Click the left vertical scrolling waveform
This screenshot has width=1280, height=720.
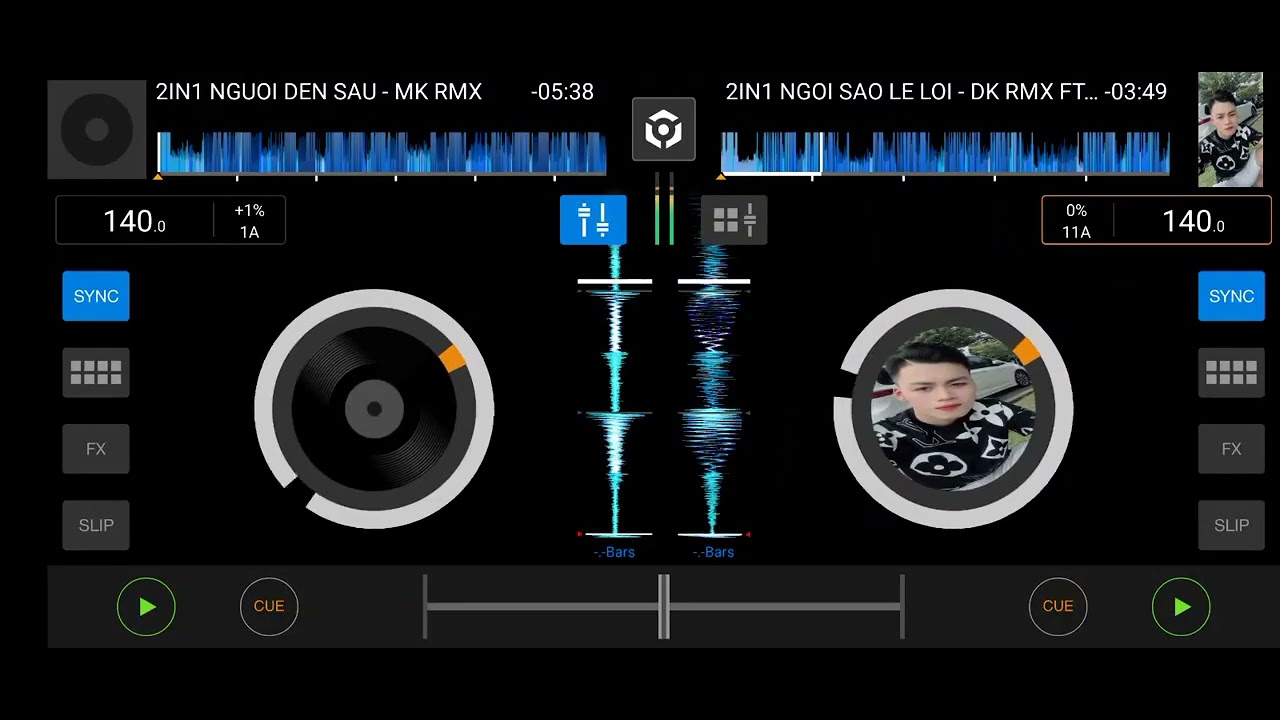coord(615,392)
